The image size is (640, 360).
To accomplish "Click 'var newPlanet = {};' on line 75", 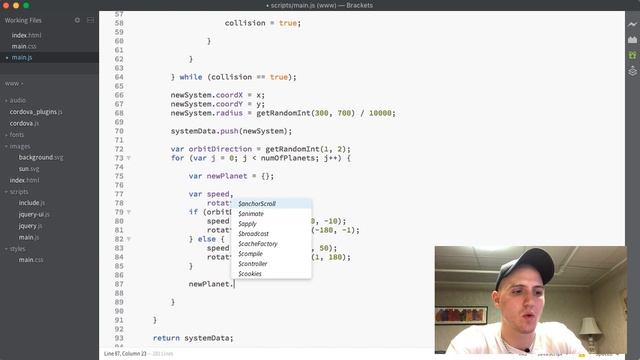I will [x=231, y=176].
